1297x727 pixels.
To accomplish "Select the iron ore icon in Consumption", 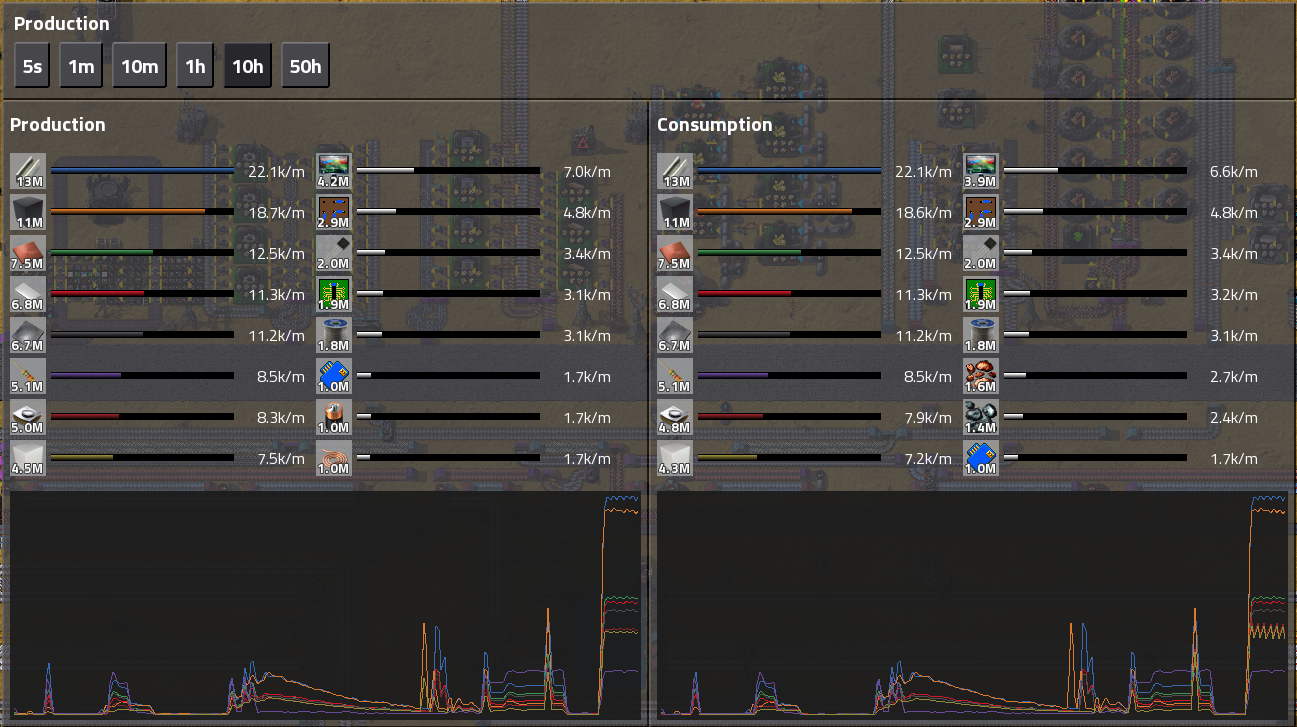I will 981,417.
